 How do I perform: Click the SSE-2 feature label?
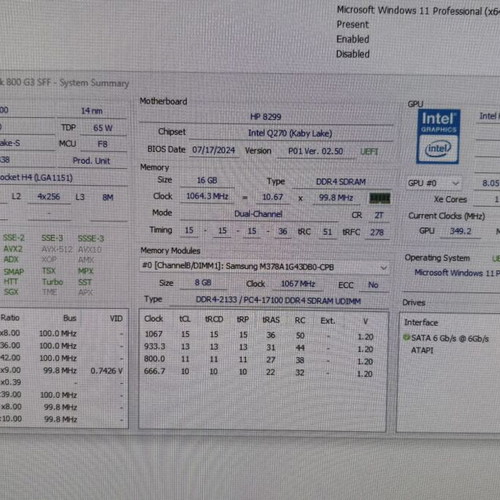coord(14,238)
